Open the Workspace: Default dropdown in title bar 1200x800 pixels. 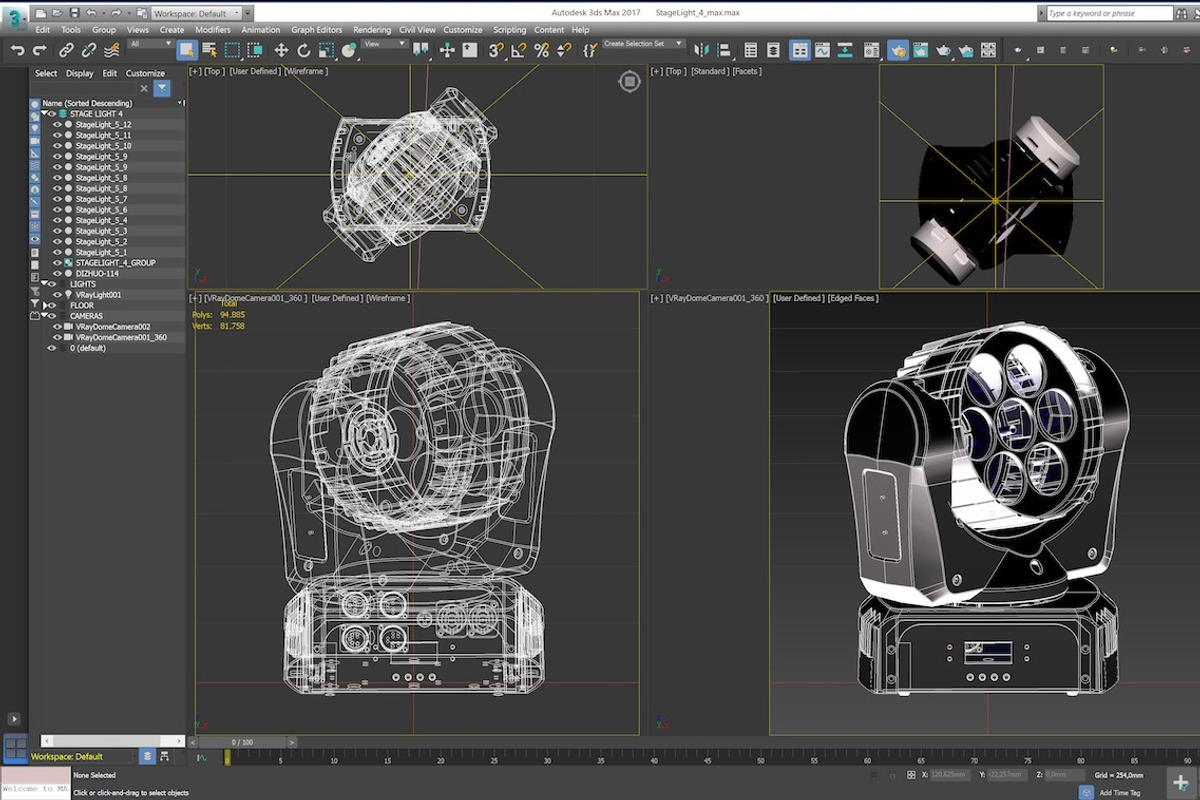[195, 14]
